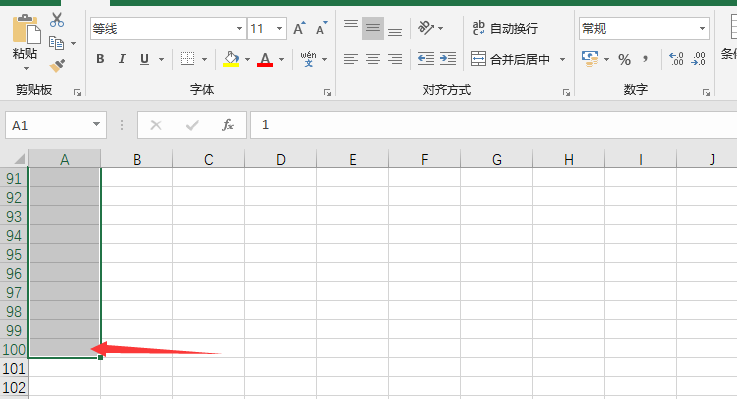The height and width of the screenshot is (399, 737).
Task: Decrease font size with small A
Action: [322, 29]
